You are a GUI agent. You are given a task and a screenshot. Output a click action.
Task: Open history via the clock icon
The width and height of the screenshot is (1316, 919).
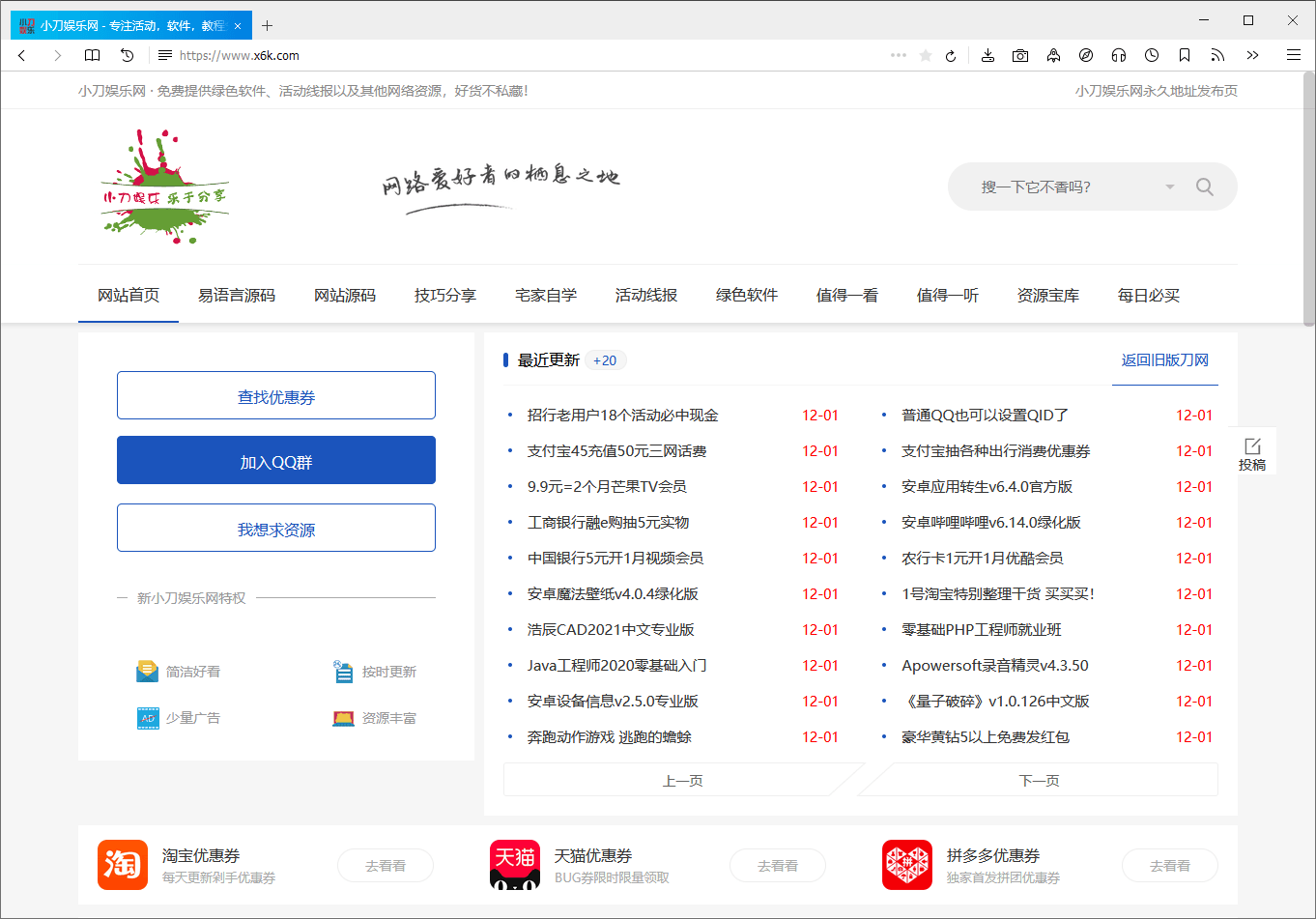coord(1152,55)
